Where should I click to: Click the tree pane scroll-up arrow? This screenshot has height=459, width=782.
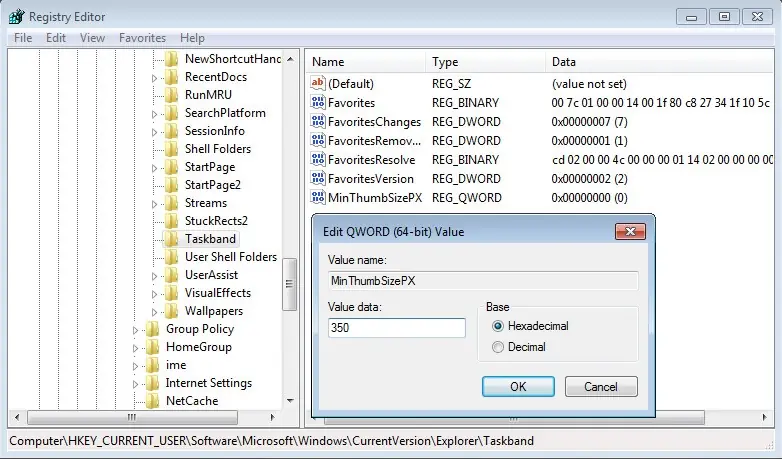290,59
